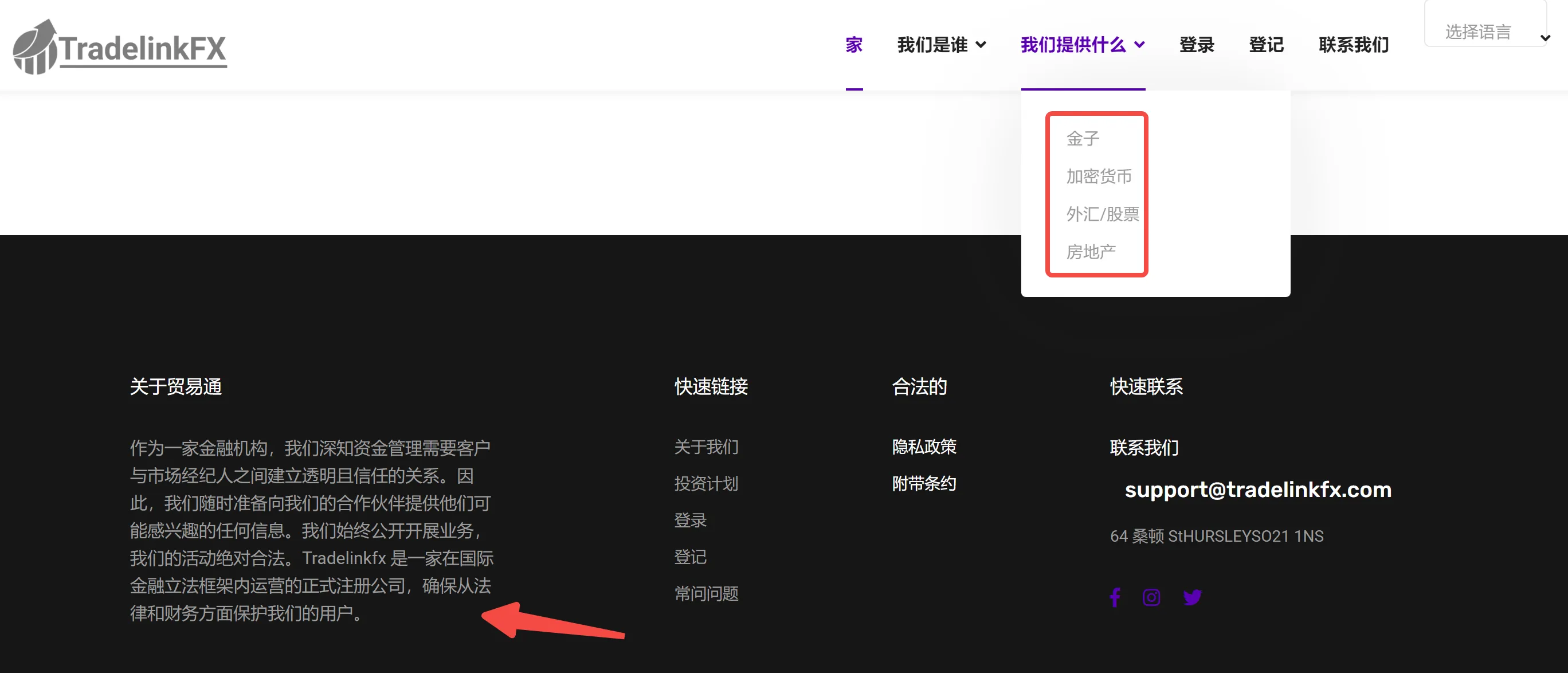
Task: Open the Facebook page icon
Action: pyautogui.click(x=1115, y=597)
